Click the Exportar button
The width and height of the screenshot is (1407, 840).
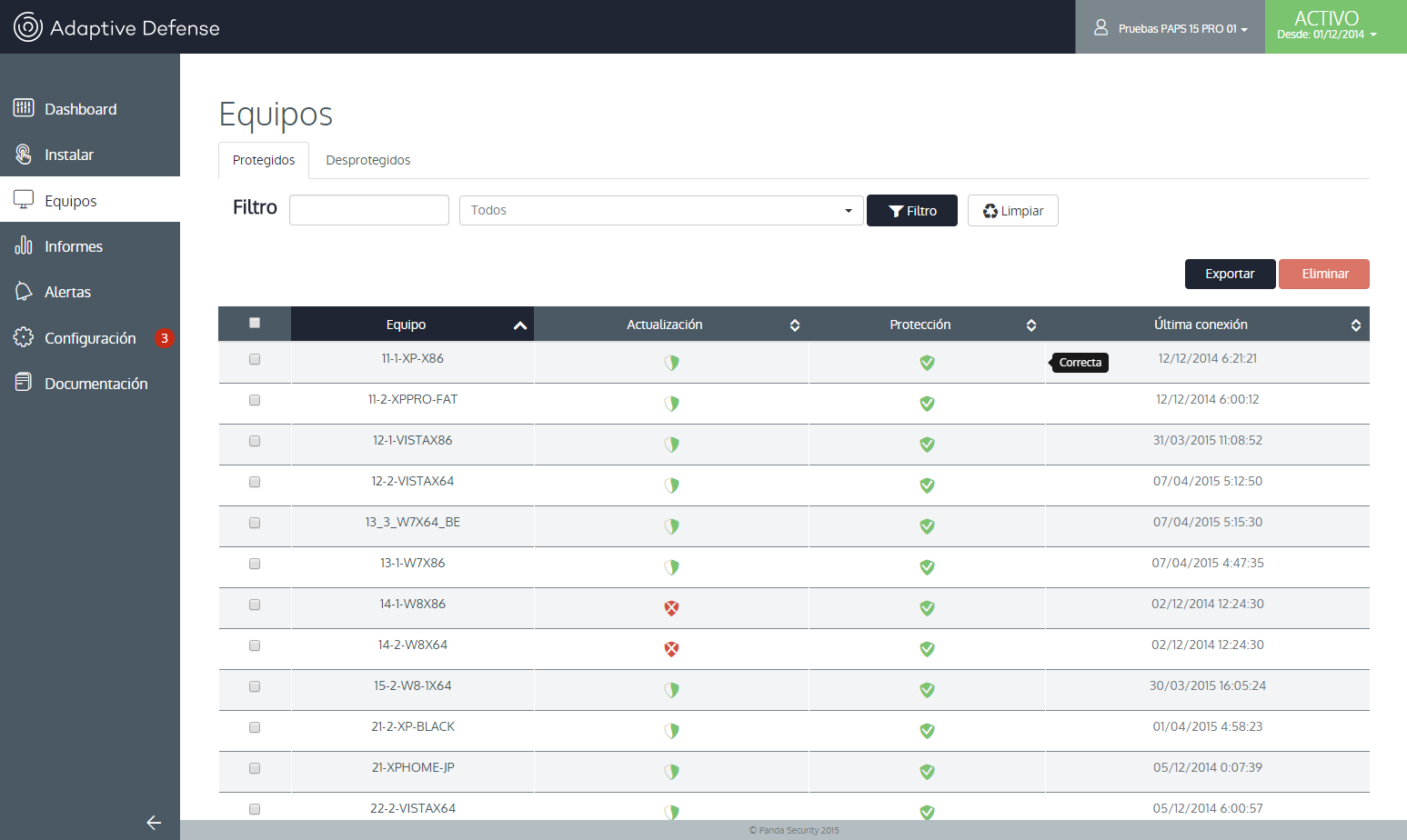click(x=1229, y=274)
